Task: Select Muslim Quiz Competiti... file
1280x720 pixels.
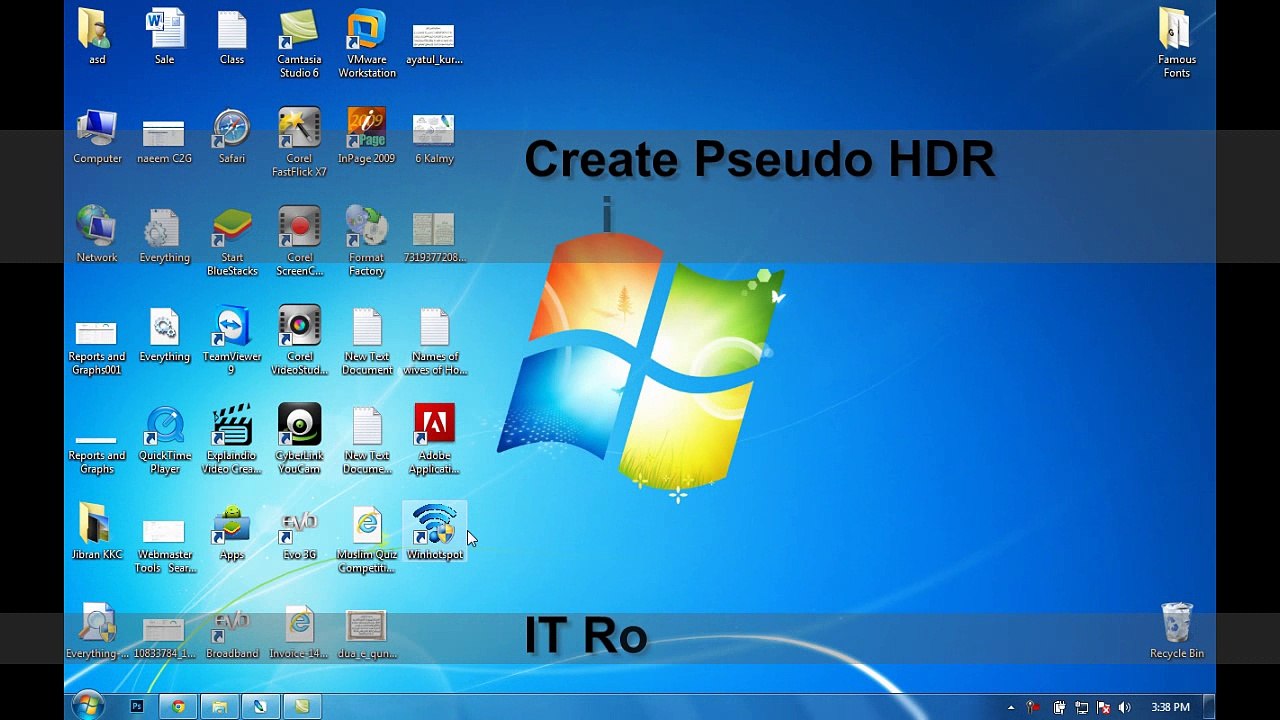Action: tap(367, 538)
